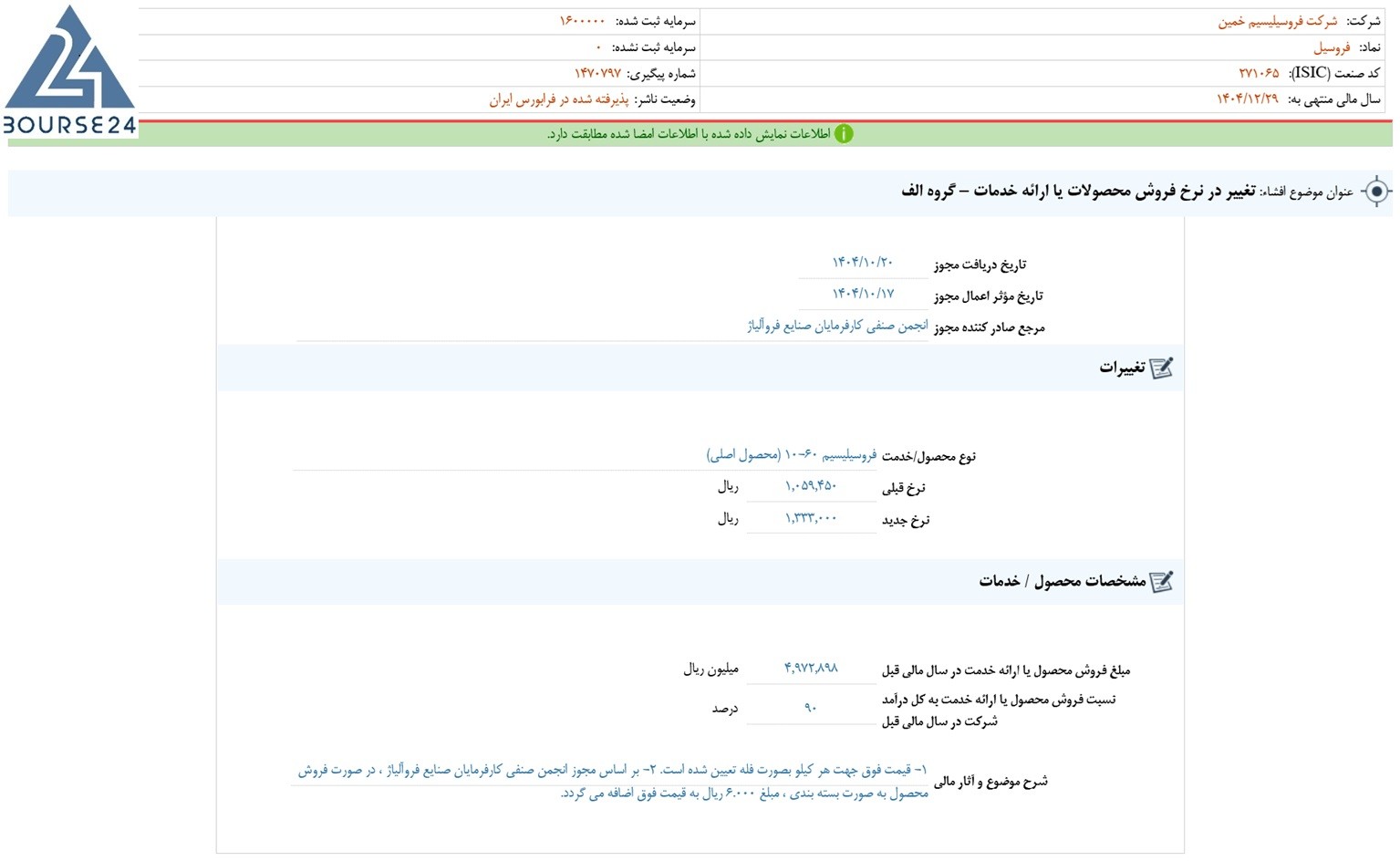The height and width of the screenshot is (861, 1400).
Task: Select the ISIC industry code ۲۷۱۰۶۵
Action: [1259, 73]
